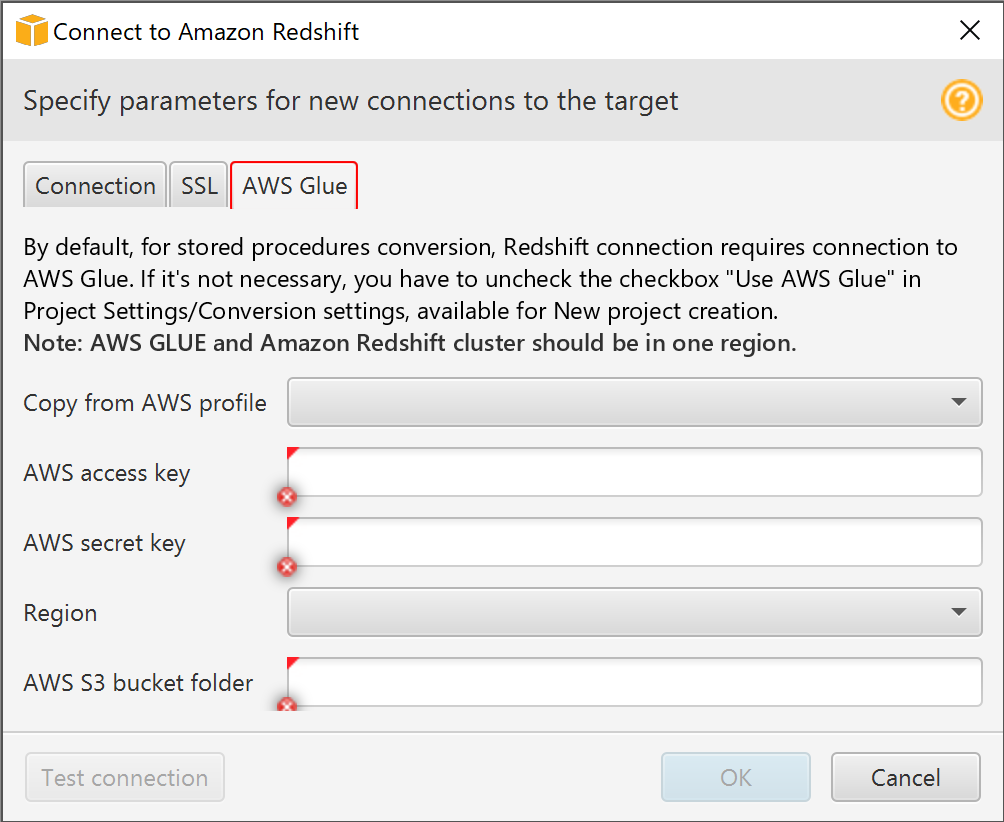Click the Test connection button
This screenshot has height=822, width=1004.
coord(125,777)
